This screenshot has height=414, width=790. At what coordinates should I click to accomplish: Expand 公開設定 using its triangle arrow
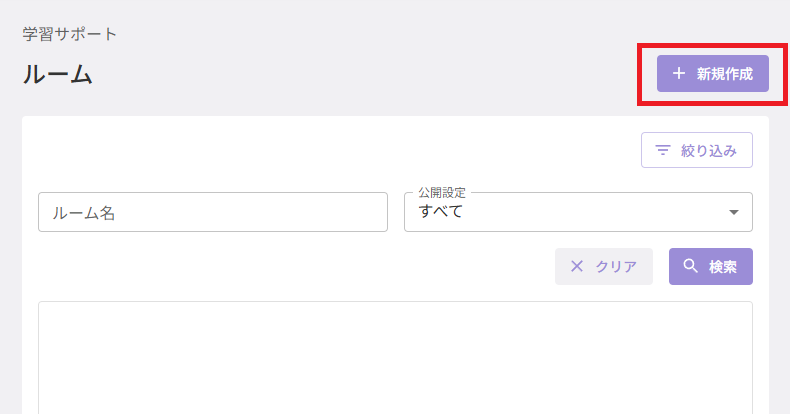(x=734, y=212)
